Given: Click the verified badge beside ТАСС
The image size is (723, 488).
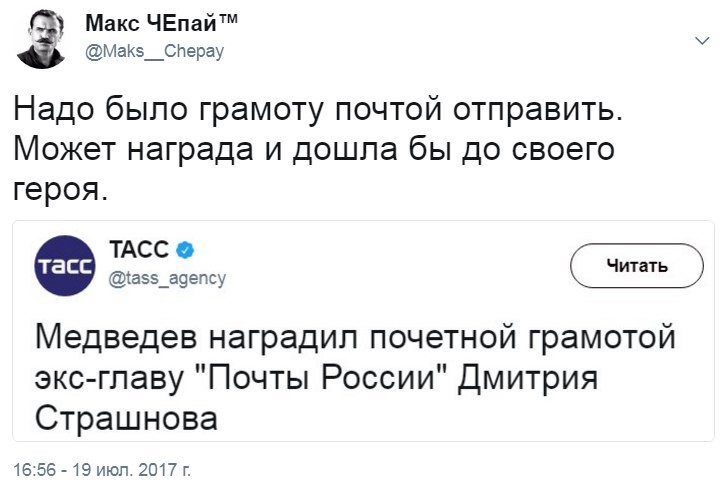Looking at the screenshot, I should [186, 250].
